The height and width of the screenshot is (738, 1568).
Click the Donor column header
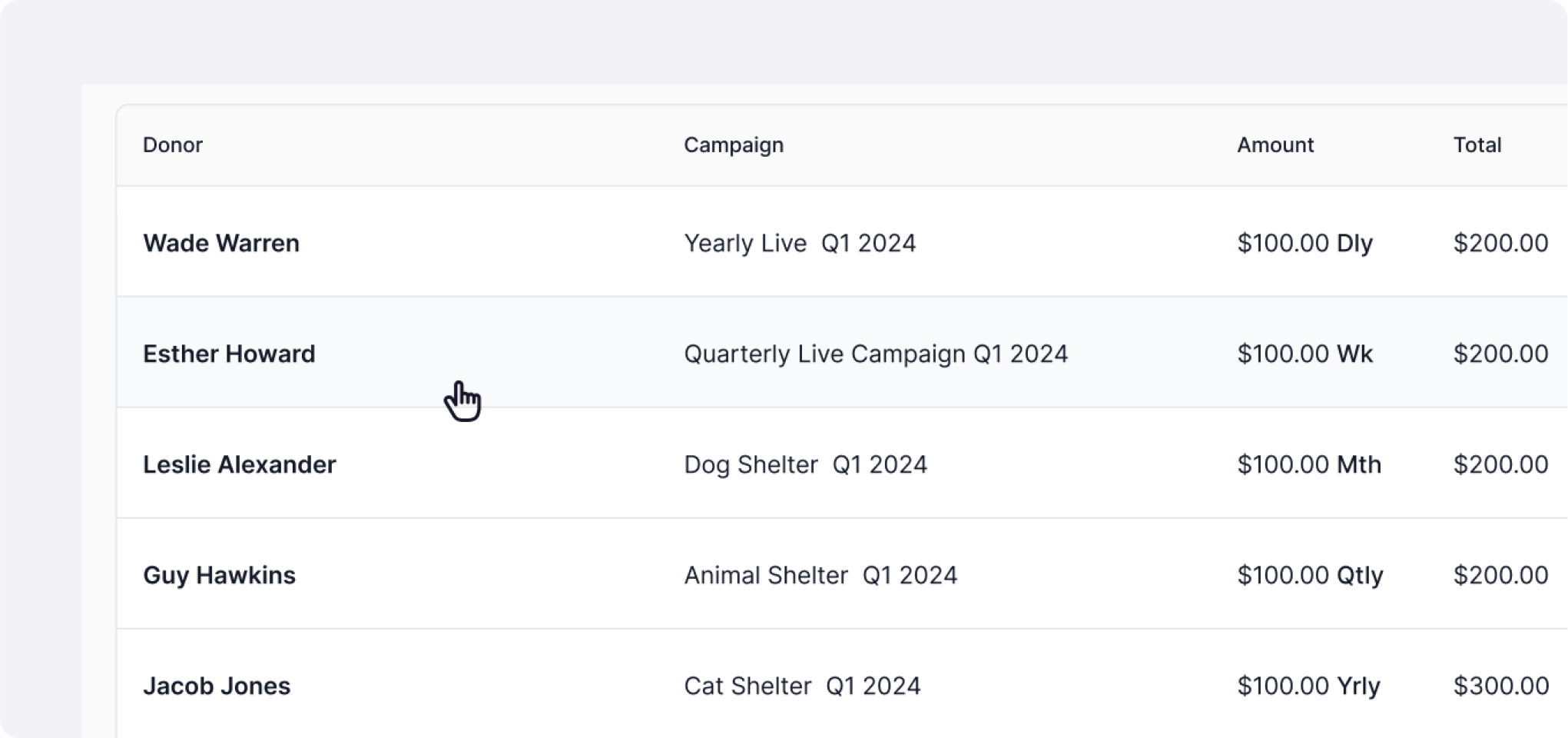(x=173, y=145)
